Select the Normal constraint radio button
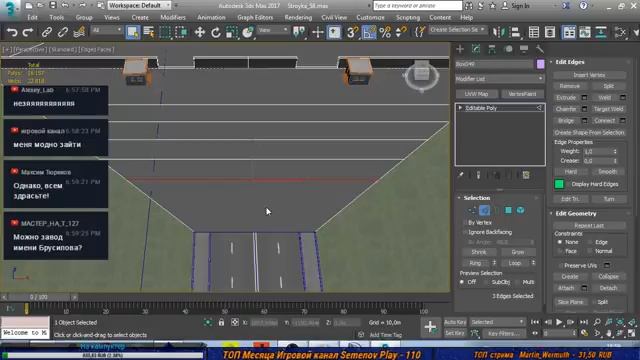The height and width of the screenshot is (360, 640). [590, 251]
